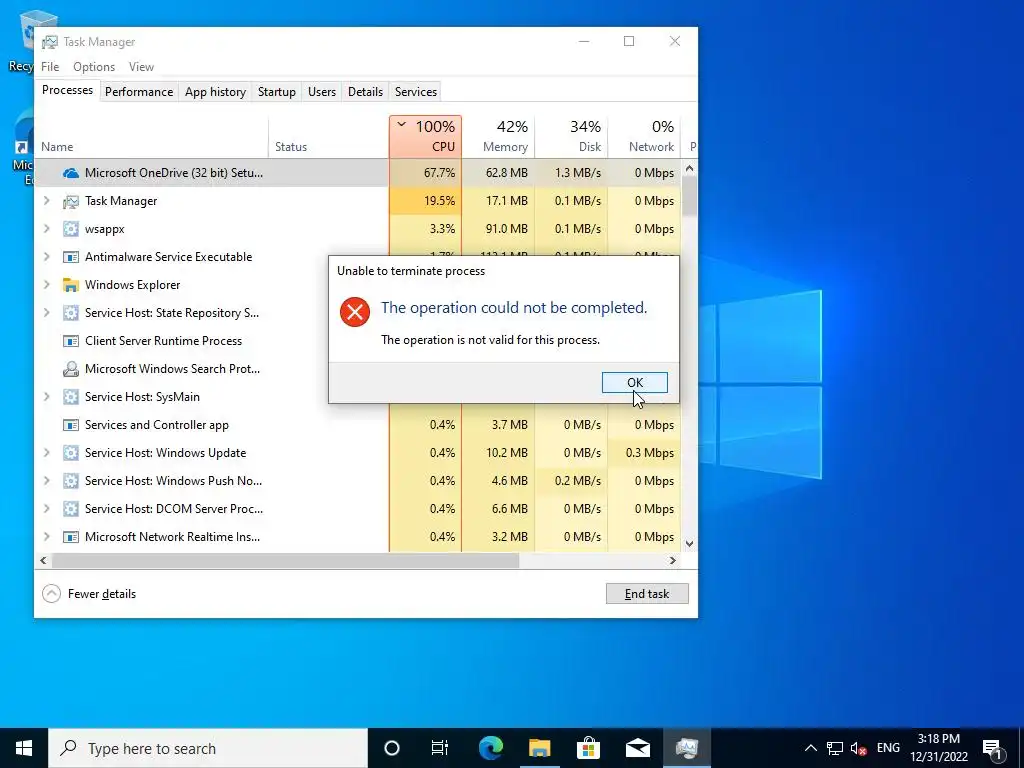1024x768 pixels.
Task: Expand Antimalware Service Executable row
Action: (46, 257)
